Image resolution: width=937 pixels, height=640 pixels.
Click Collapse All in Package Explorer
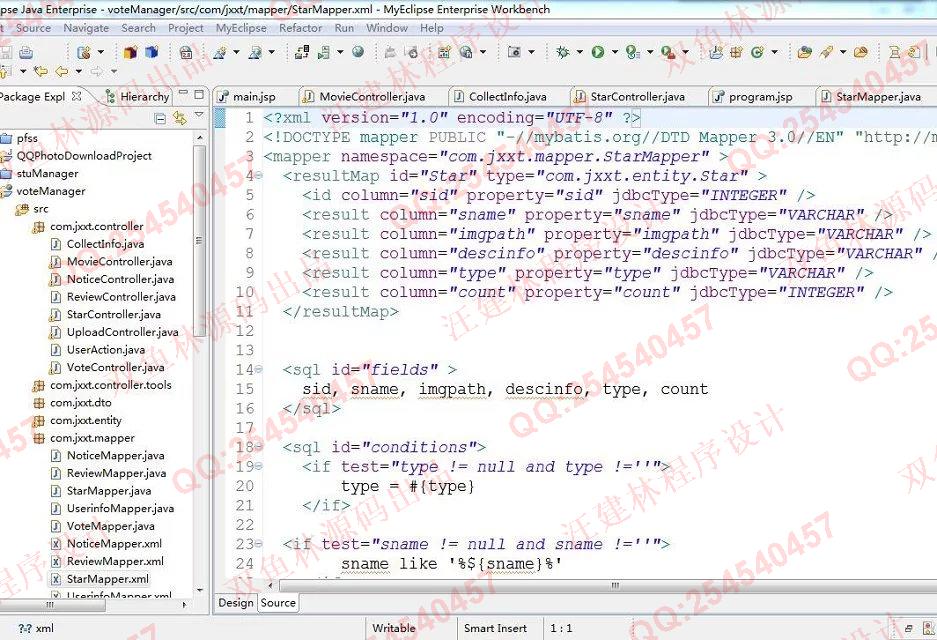pos(160,118)
